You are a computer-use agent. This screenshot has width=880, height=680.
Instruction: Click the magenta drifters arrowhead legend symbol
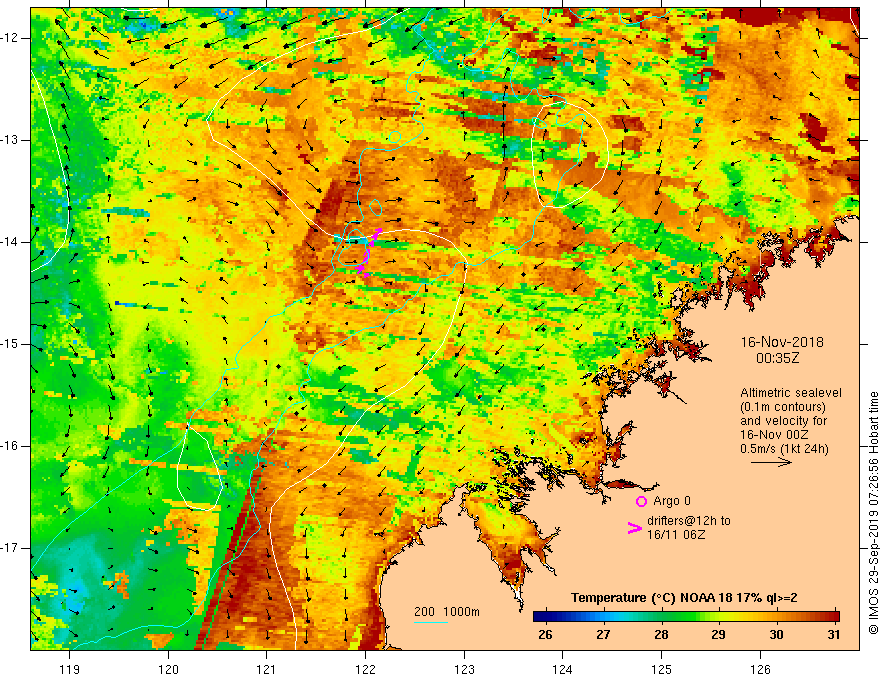[x=634, y=528]
